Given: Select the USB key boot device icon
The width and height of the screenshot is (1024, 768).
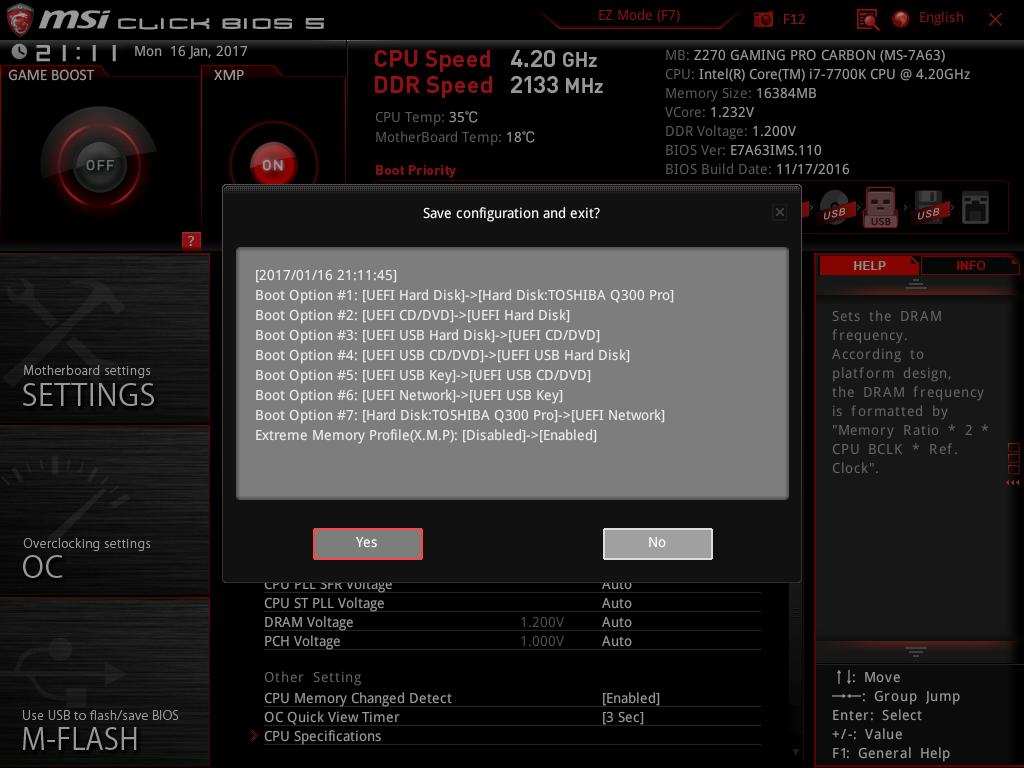Looking at the screenshot, I should click(881, 208).
